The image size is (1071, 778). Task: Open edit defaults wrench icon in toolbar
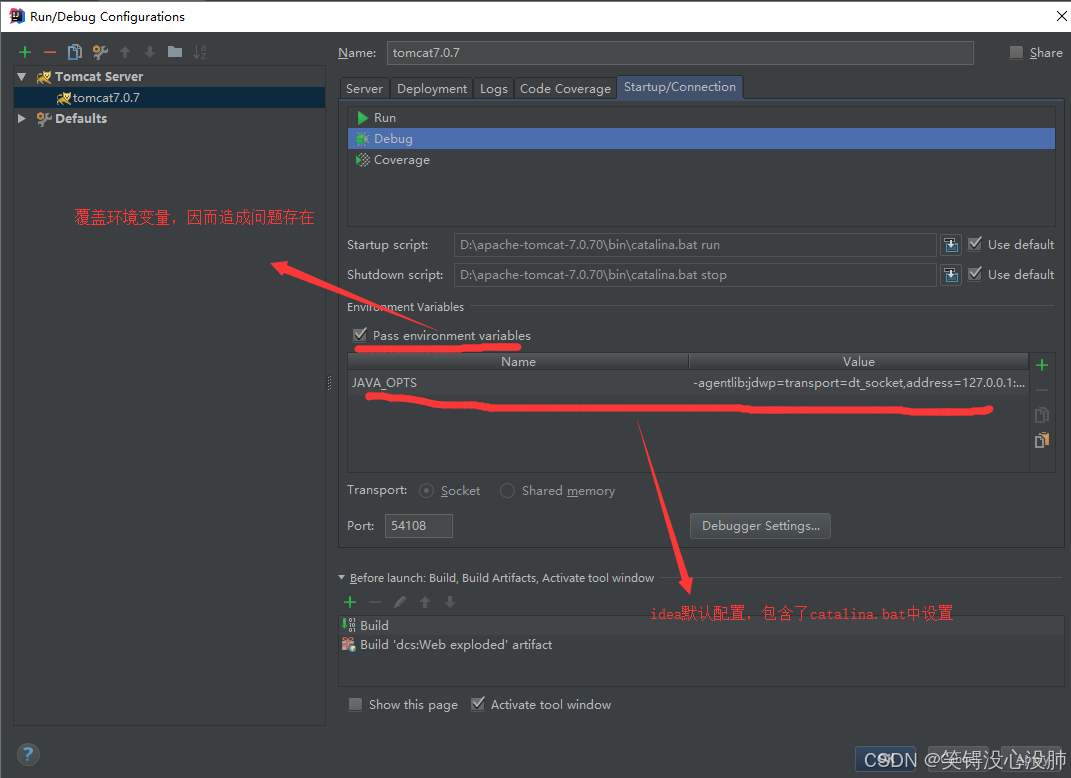click(100, 52)
